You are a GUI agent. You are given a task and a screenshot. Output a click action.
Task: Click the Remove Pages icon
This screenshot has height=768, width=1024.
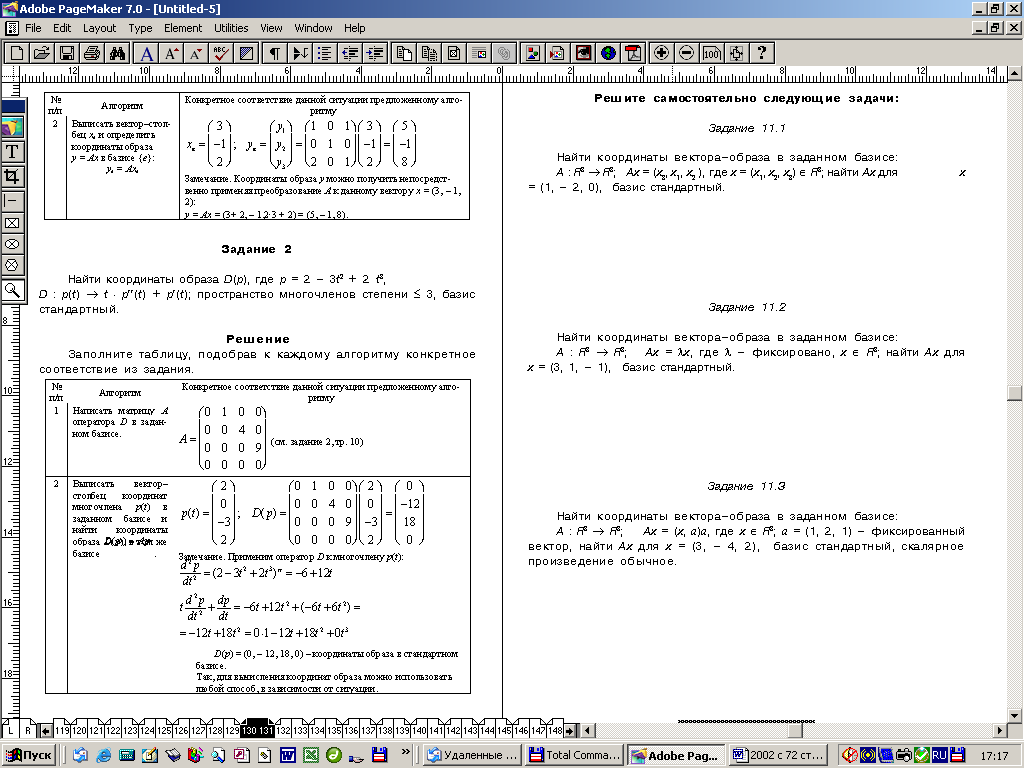(x=429, y=53)
